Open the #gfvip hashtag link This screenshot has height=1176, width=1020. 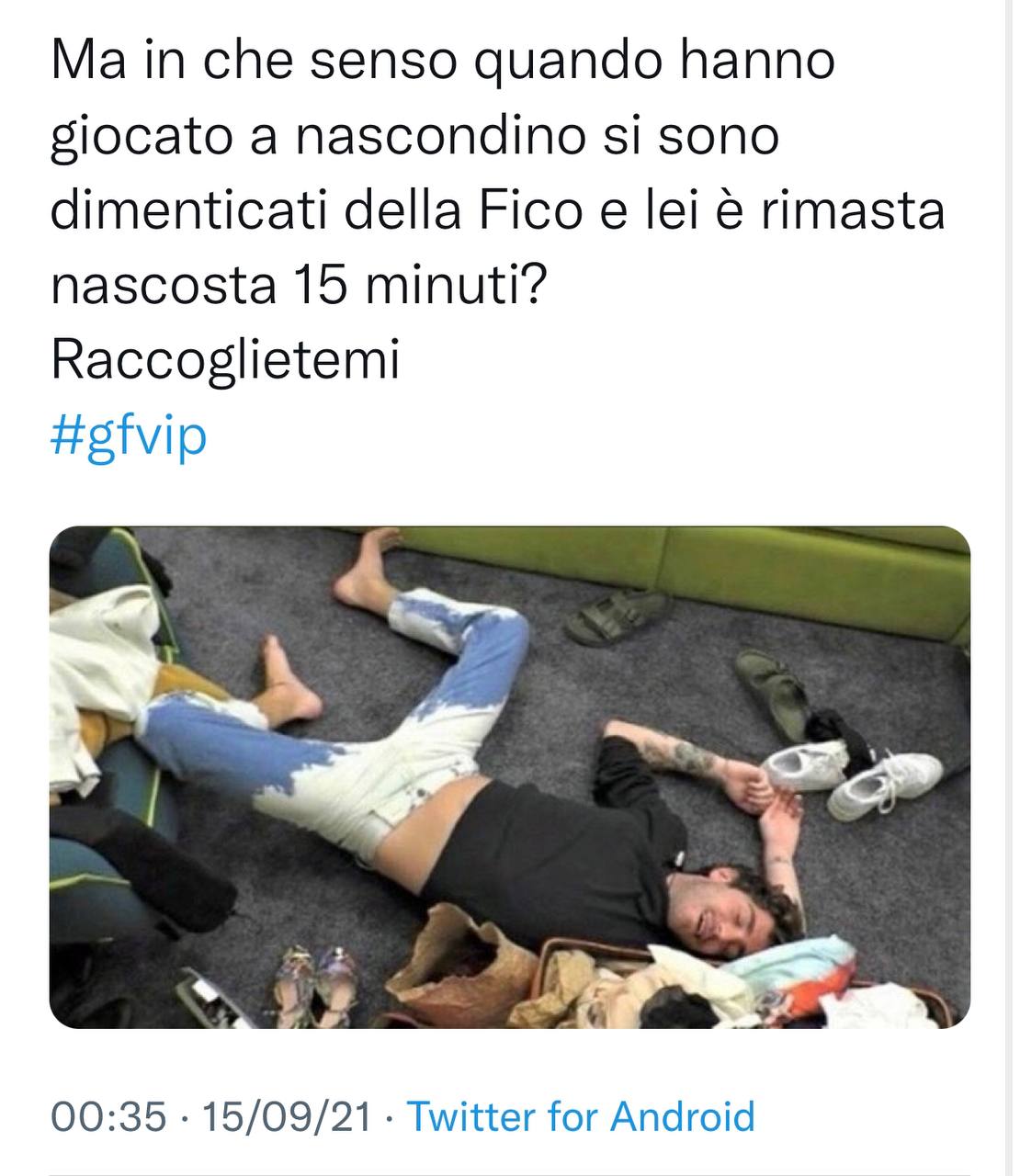[x=129, y=435]
